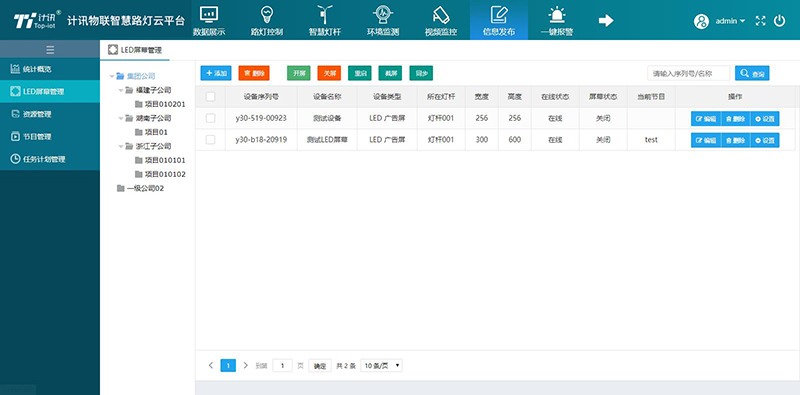Click the 查询 search button
This screenshot has width=800, height=395.
pos(752,73)
